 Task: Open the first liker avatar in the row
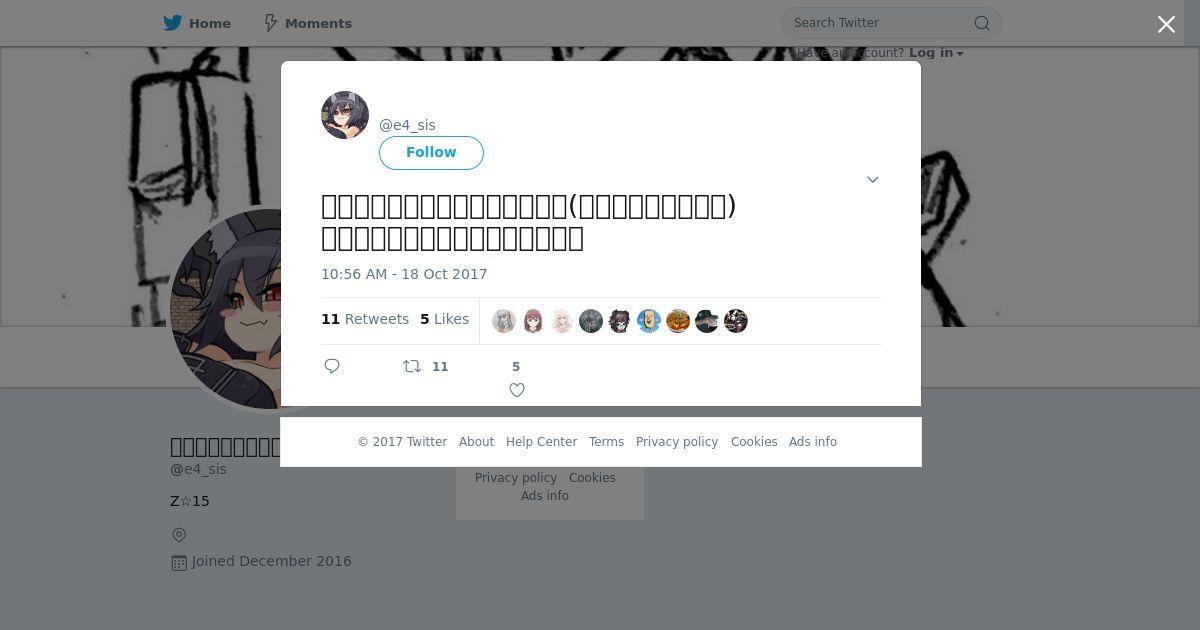[504, 321]
